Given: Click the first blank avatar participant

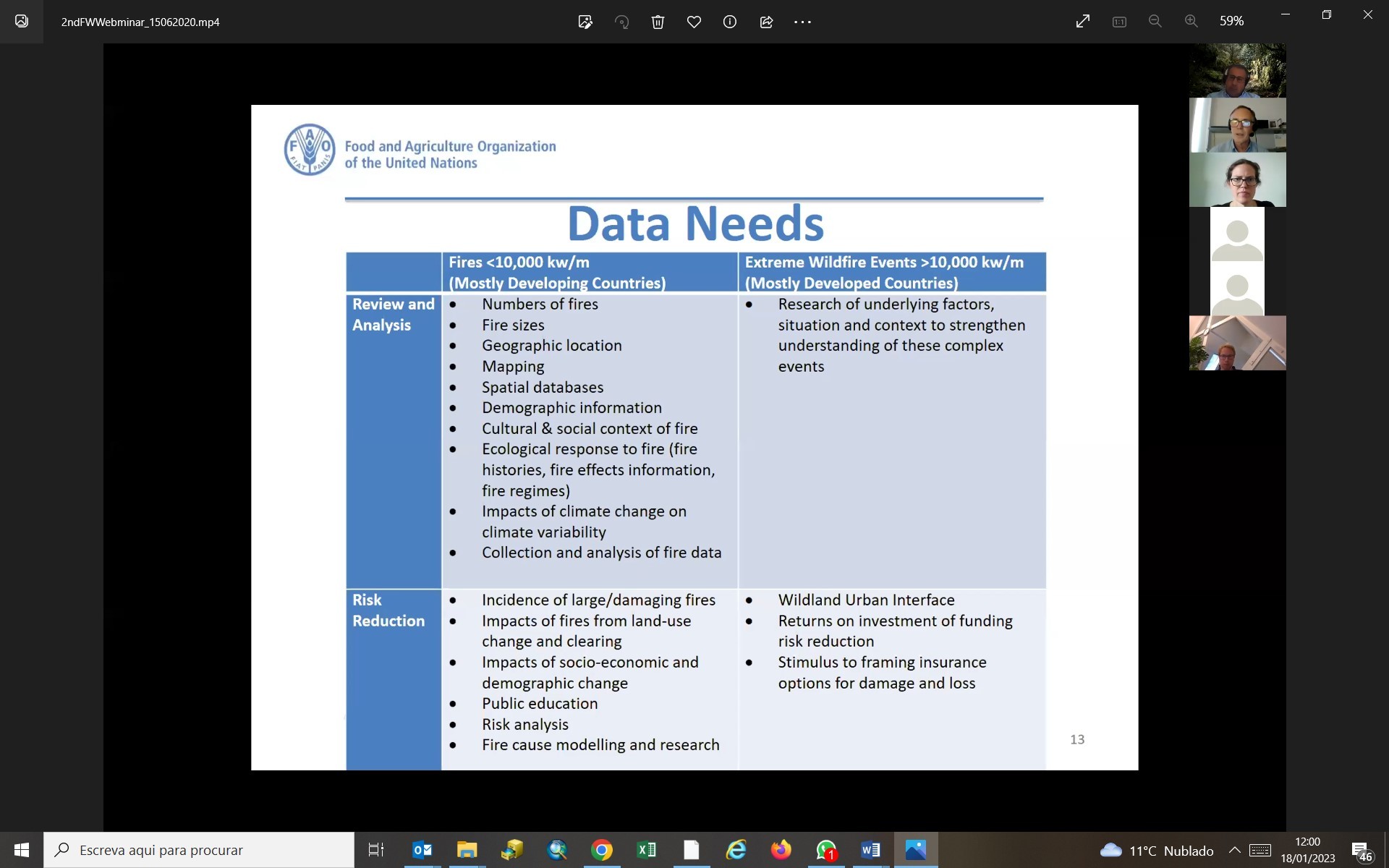Looking at the screenshot, I should coord(1238,234).
